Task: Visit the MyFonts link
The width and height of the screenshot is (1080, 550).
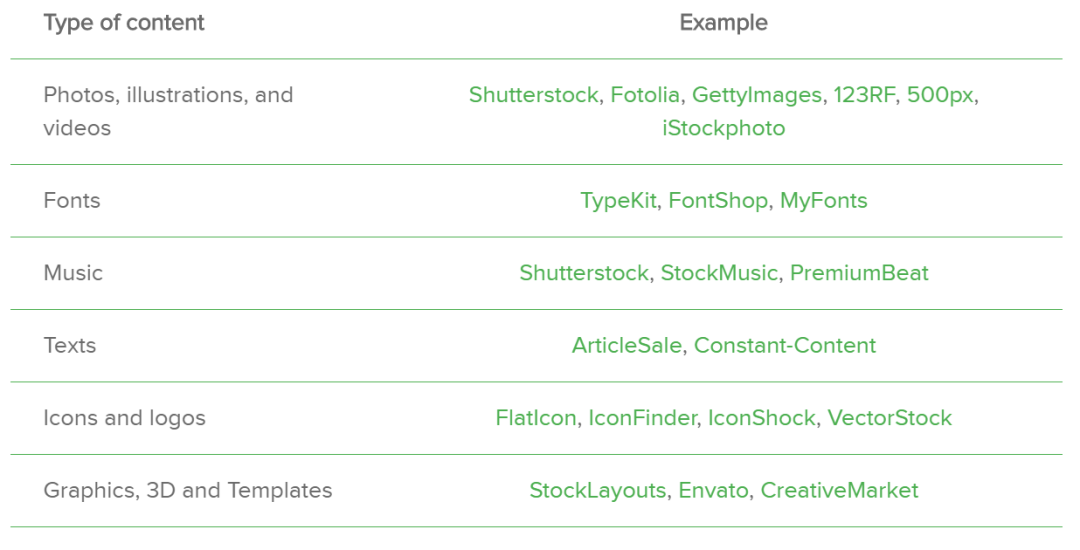Action: (823, 201)
